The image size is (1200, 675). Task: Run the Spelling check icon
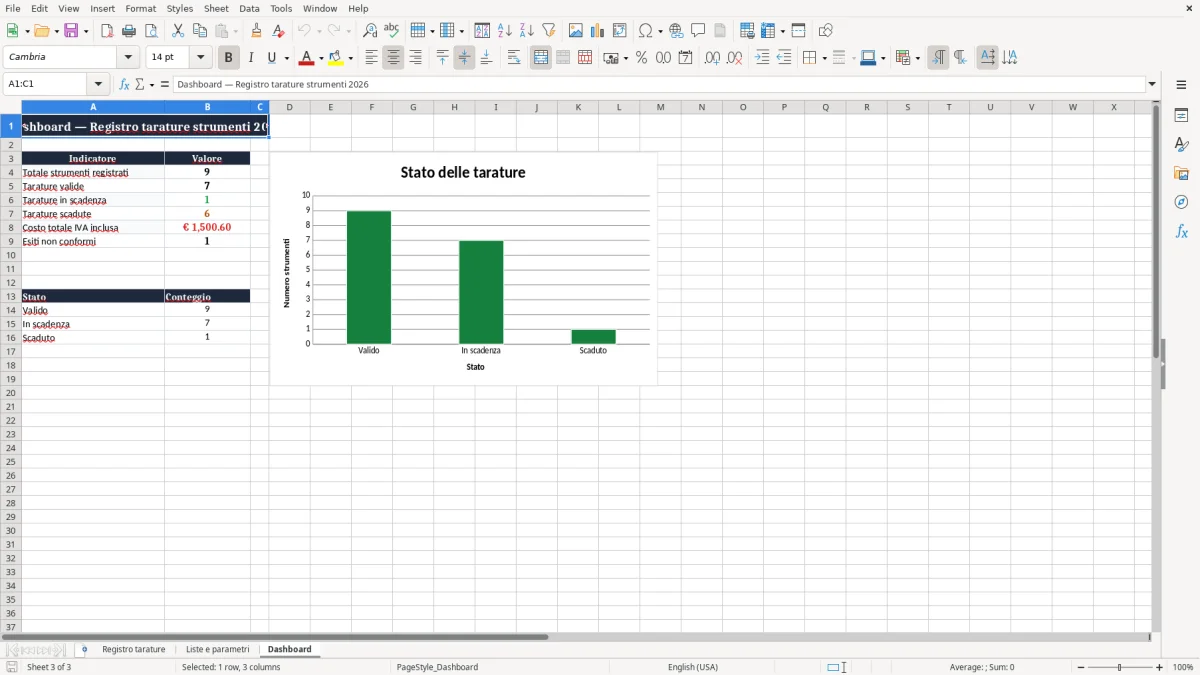[x=392, y=31]
